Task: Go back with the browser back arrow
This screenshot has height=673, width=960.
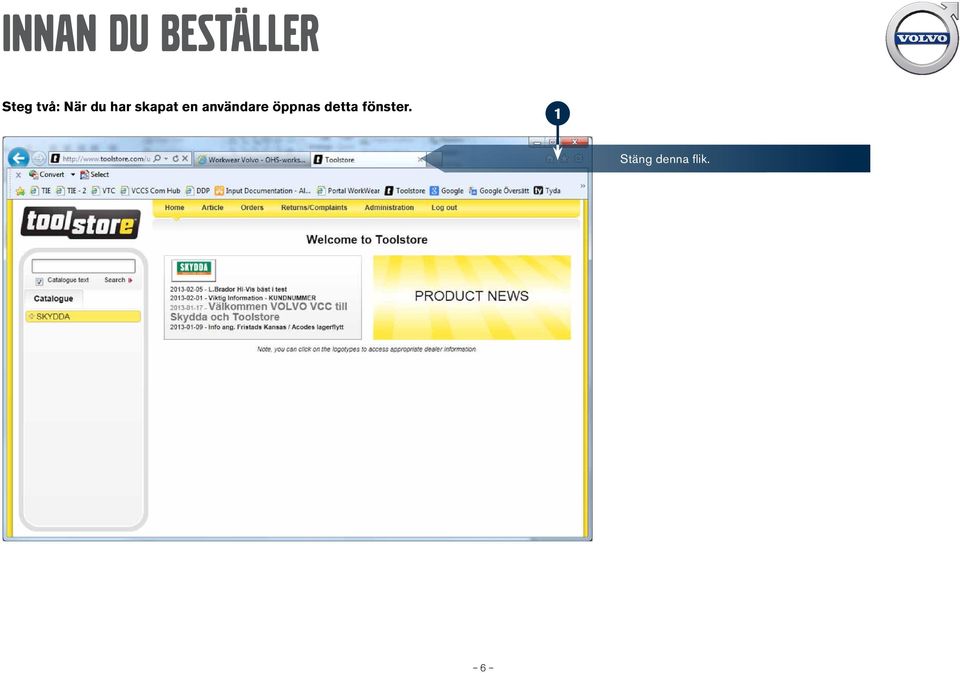Action: (19, 159)
